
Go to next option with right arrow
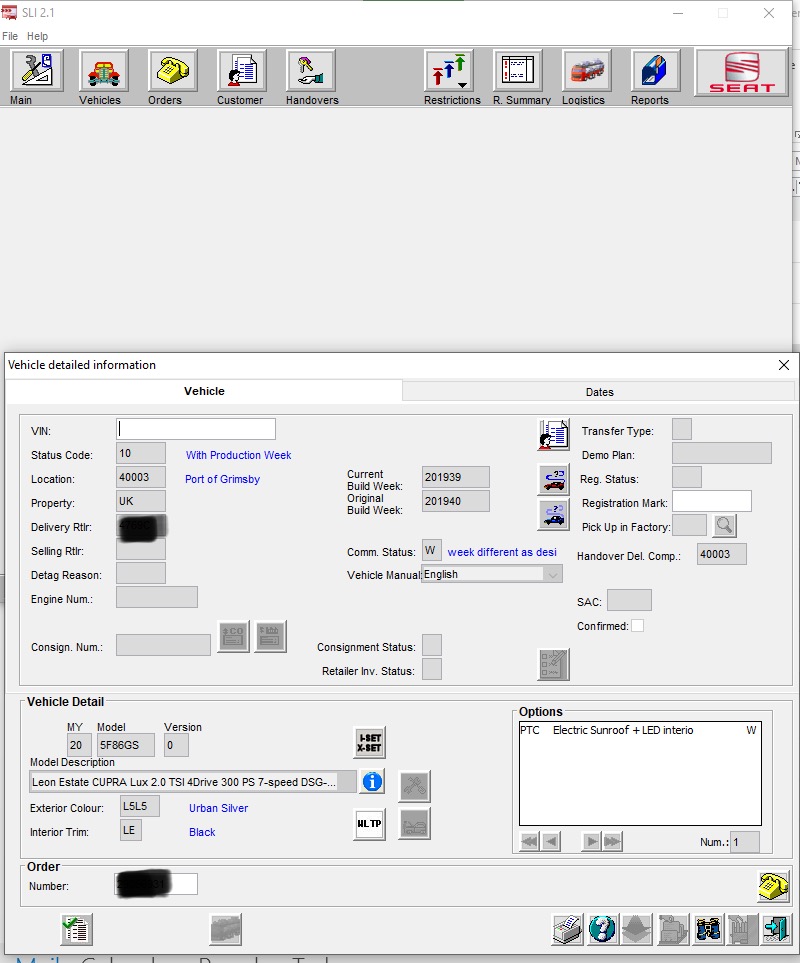pyautogui.click(x=591, y=841)
